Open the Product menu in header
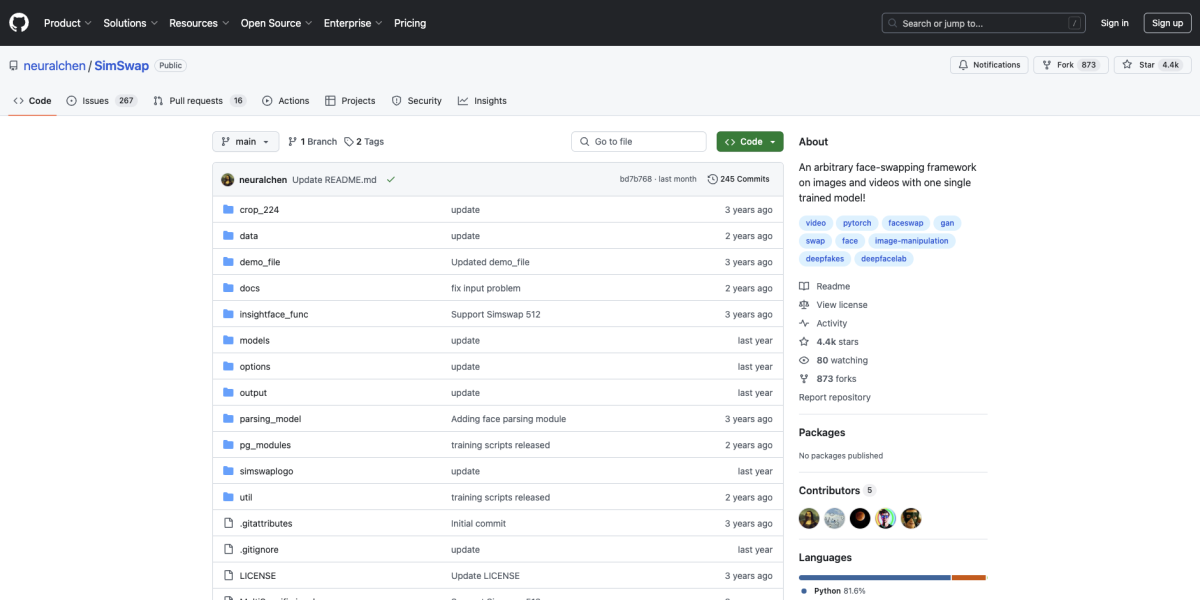Image resolution: width=1200 pixels, height=600 pixels. [67, 23]
